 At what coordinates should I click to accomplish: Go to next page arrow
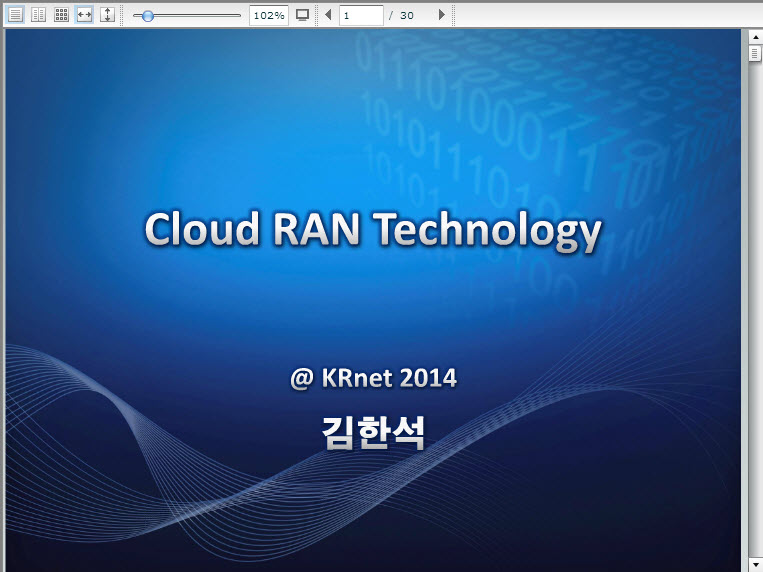click(441, 15)
